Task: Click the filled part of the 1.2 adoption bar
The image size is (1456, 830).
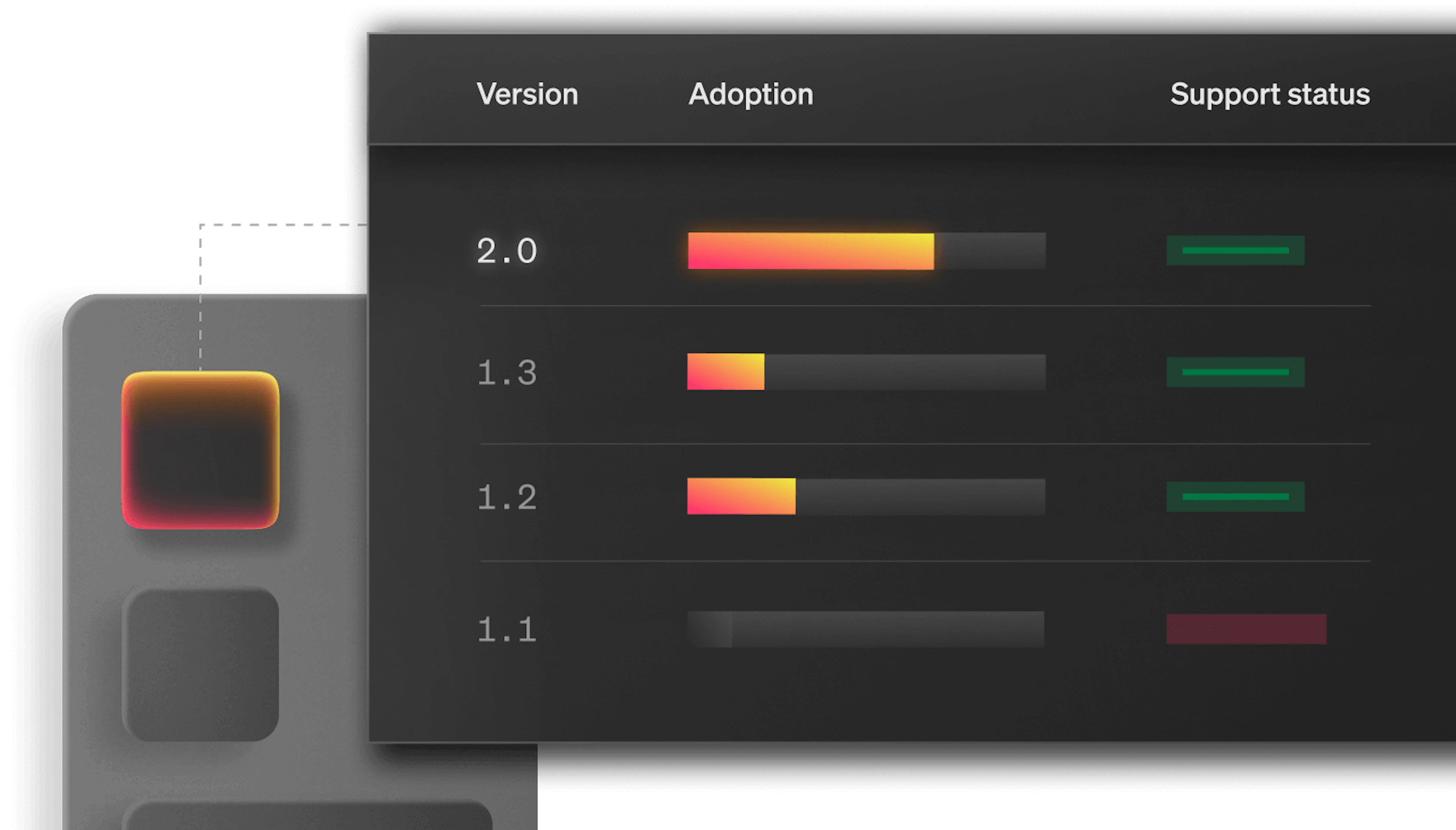Action: pos(741,497)
